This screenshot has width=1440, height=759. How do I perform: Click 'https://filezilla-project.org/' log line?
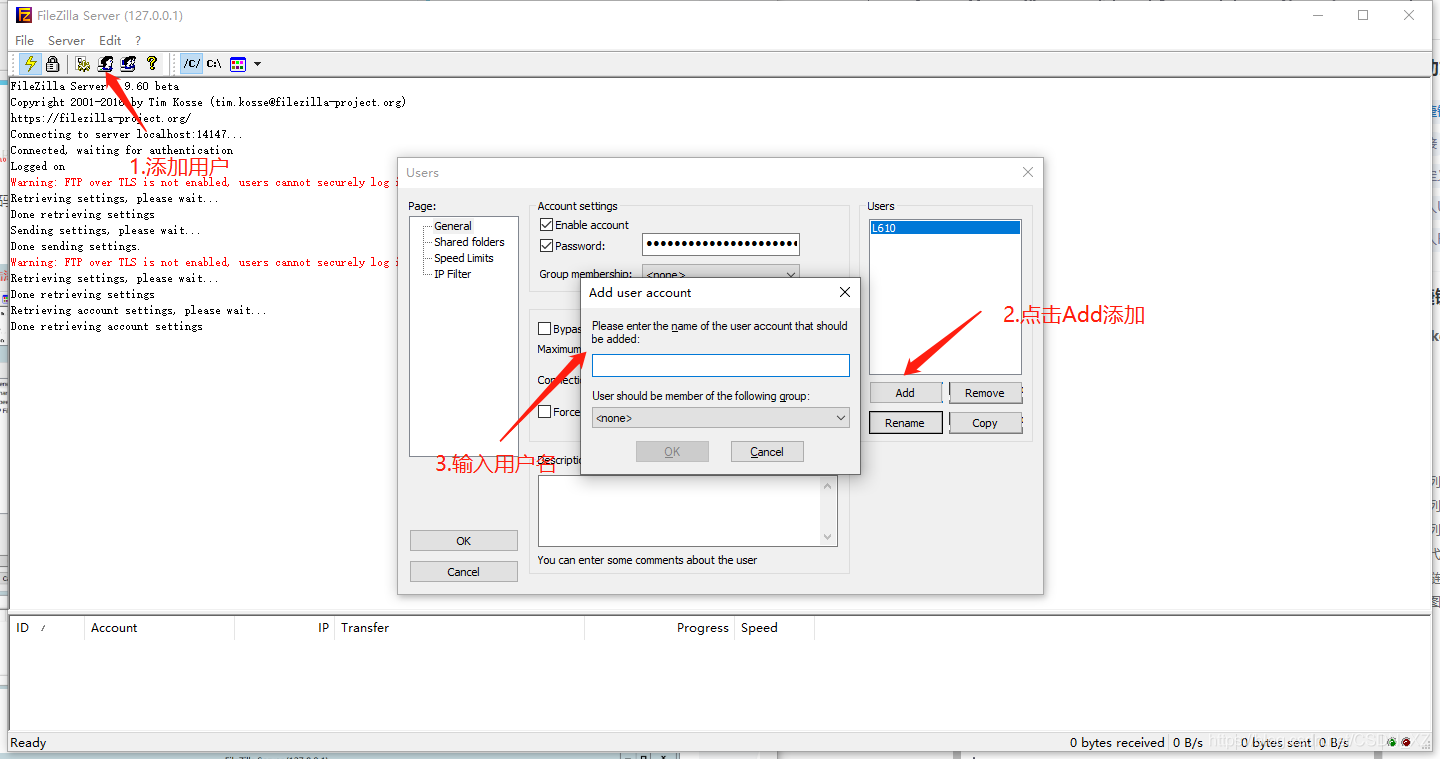click(100, 119)
